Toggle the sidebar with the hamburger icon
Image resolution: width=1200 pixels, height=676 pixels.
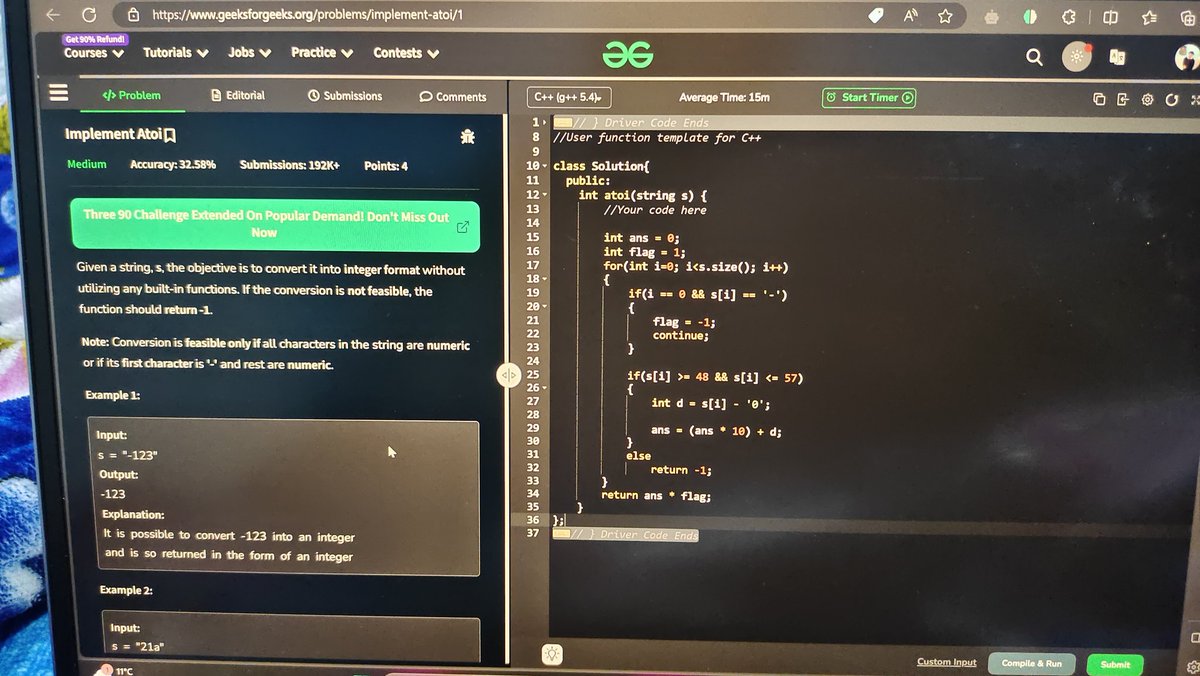58,92
